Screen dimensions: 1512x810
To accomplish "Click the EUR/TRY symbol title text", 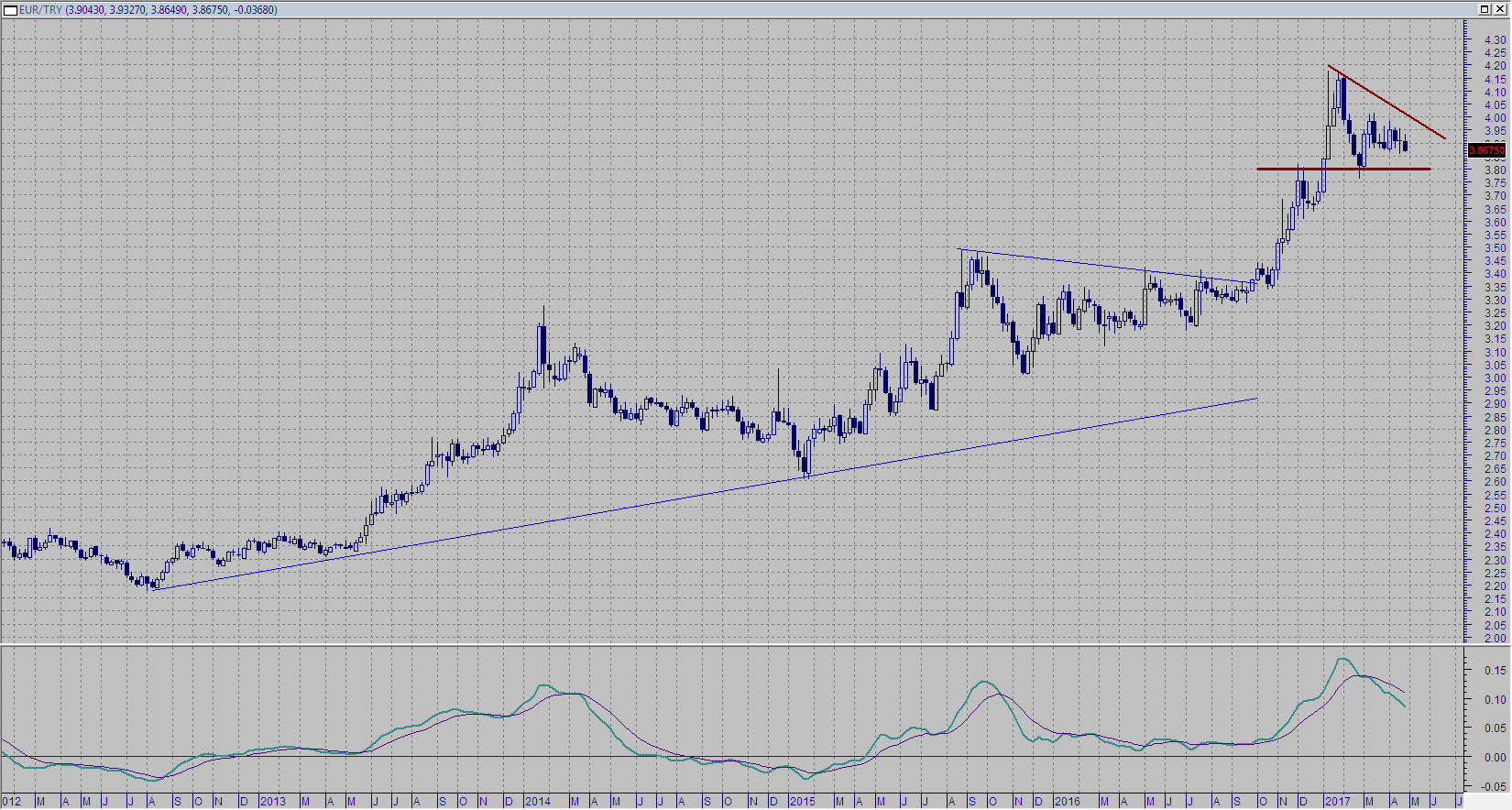I will tap(40, 10).
